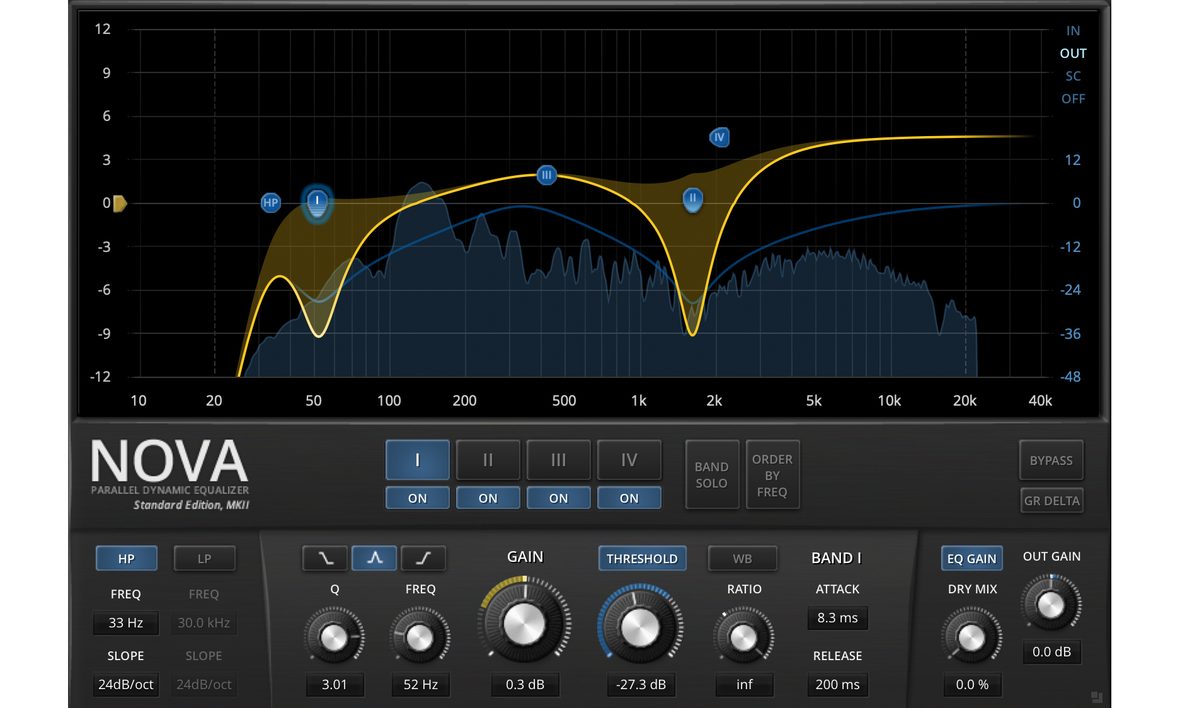Click the LP frequency field 30.0 kHz
The width and height of the screenshot is (1180, 708).
click(204, 623)
